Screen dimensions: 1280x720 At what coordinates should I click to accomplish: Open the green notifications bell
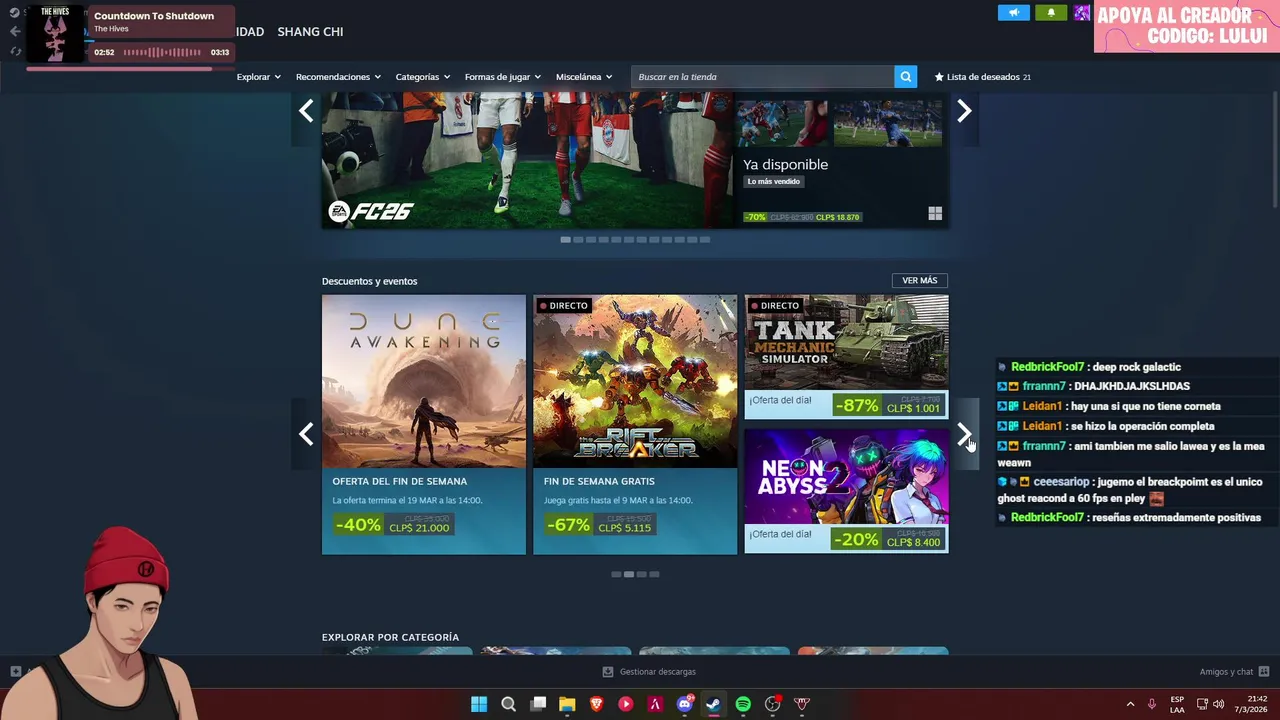tap(1051, 13)
